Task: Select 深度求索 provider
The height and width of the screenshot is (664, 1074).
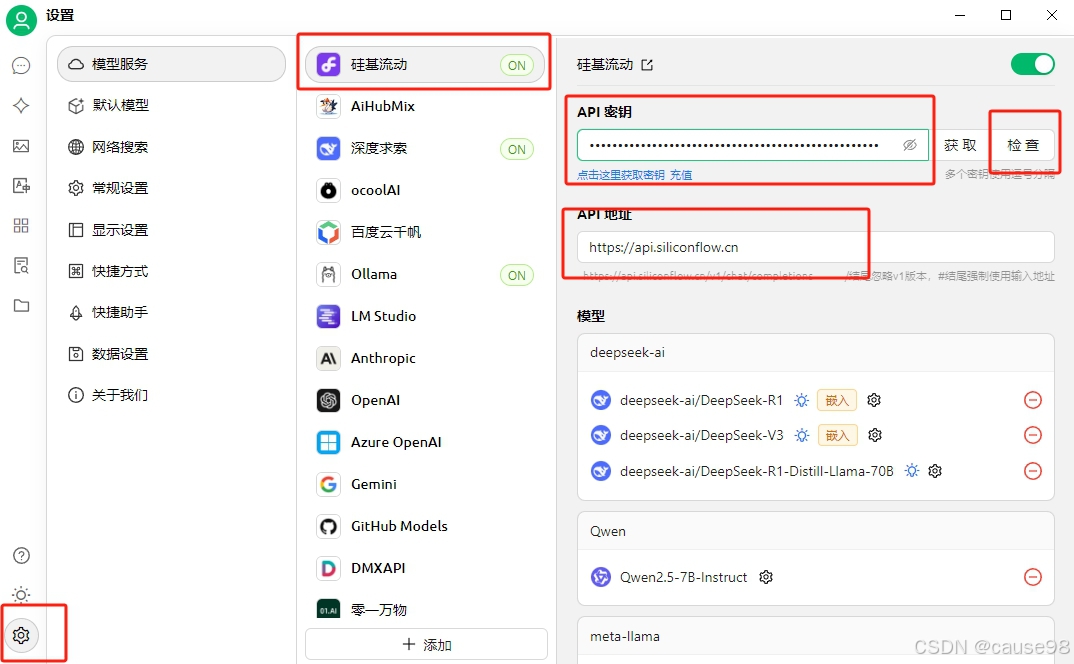Action: tap(425, 148)
